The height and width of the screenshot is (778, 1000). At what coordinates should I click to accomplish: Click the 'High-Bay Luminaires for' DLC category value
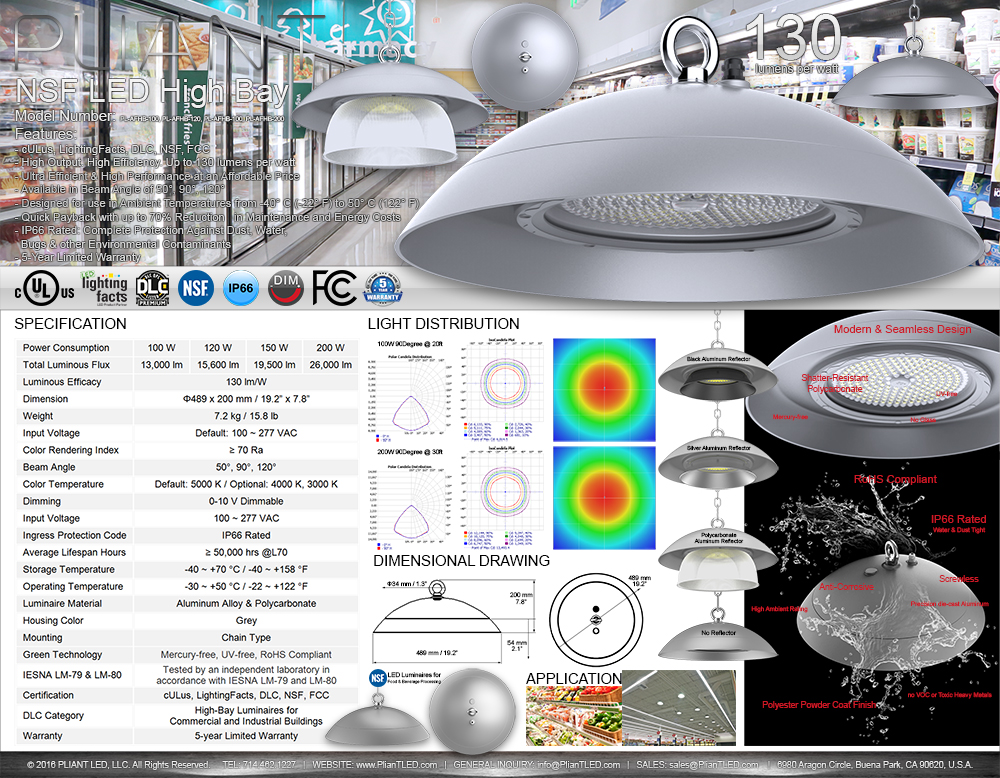[x=246, y=716]
